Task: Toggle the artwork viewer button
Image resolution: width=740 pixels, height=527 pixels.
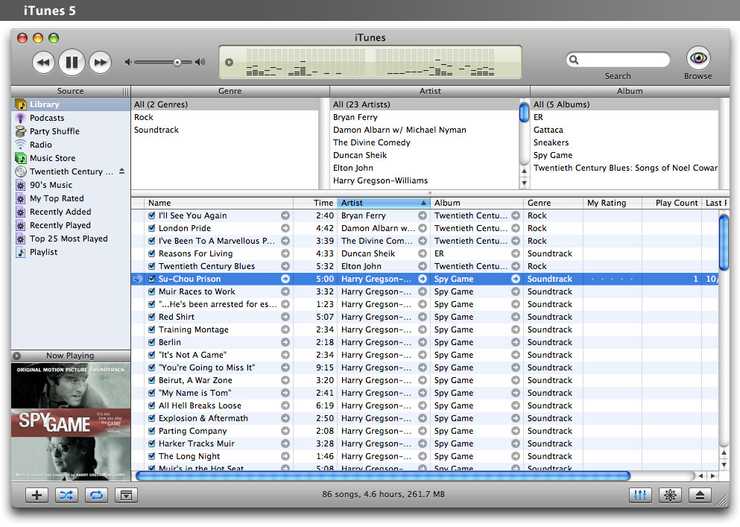Action: click(x=126, y=495)
